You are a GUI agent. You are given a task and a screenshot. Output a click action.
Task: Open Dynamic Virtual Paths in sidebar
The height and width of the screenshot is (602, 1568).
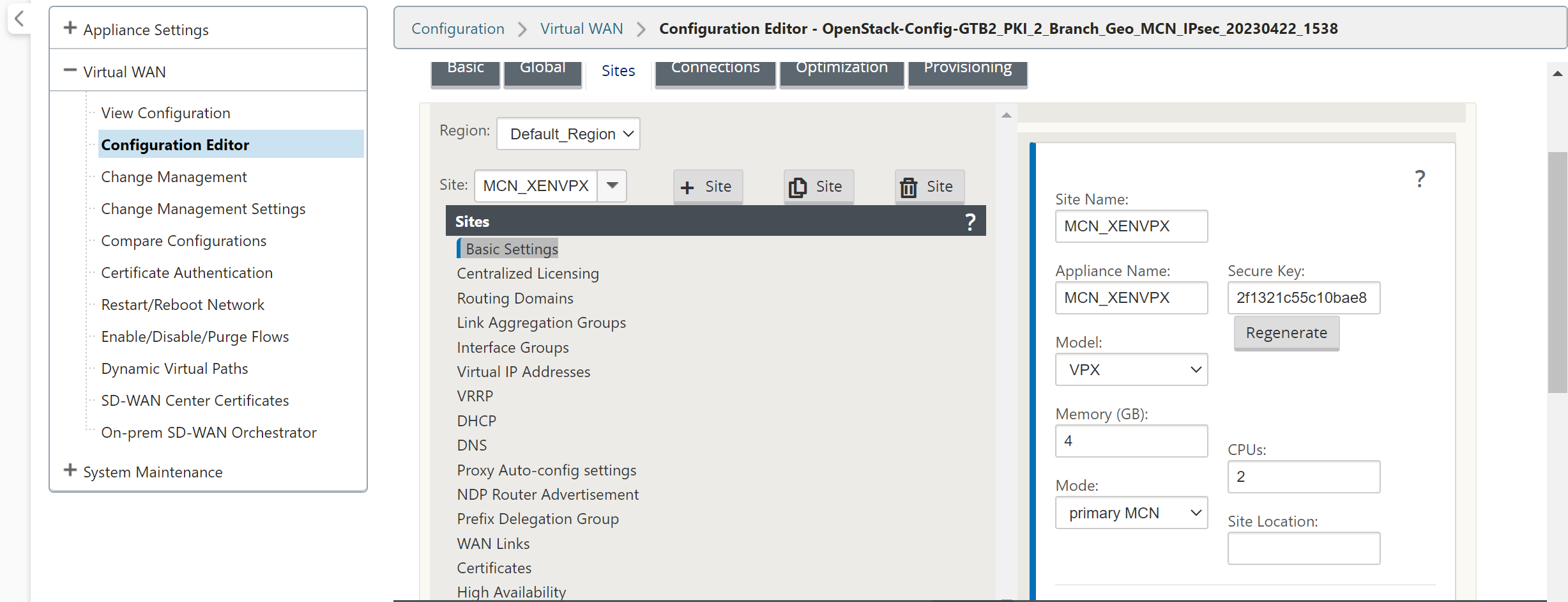(174, 369)
